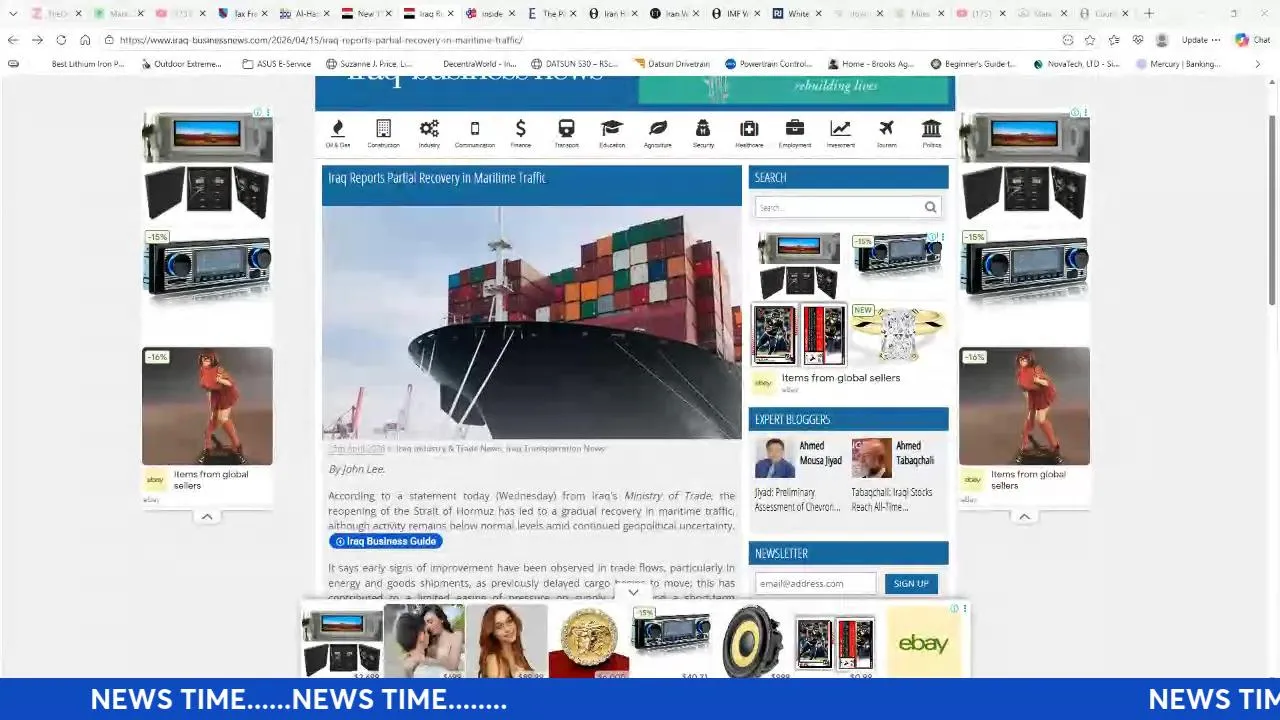Open the browser profile avatar
The width and height of the screenshot is (1280, 720).
click(1161, 40)
